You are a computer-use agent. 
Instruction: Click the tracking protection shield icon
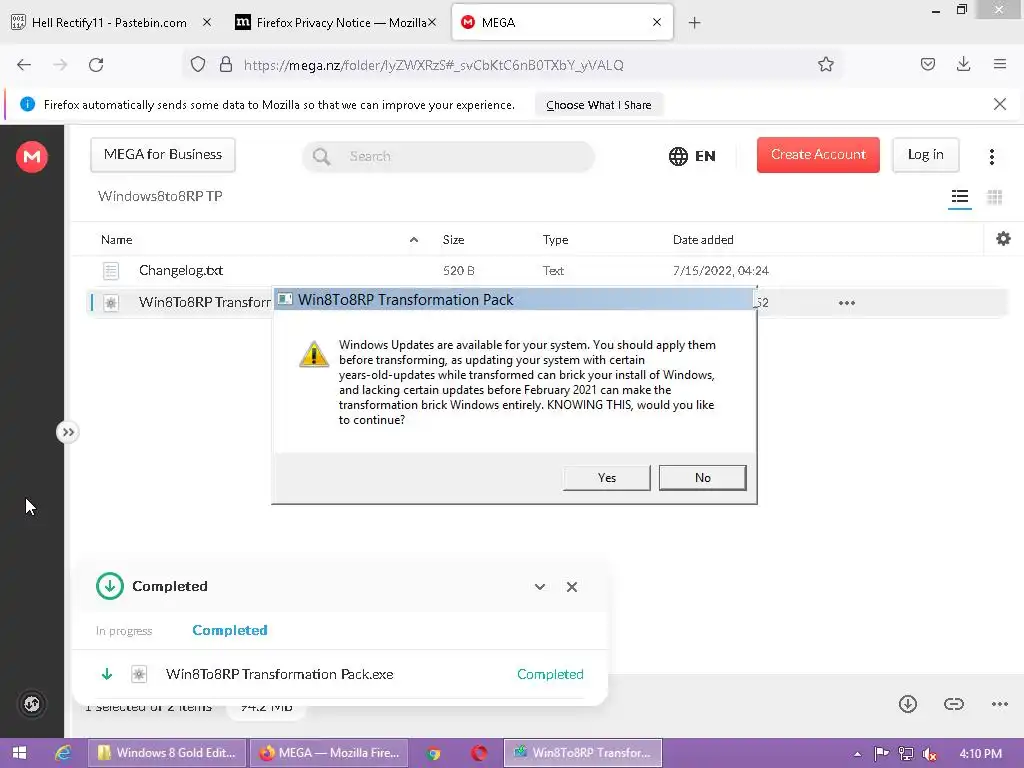click(198, 64)
